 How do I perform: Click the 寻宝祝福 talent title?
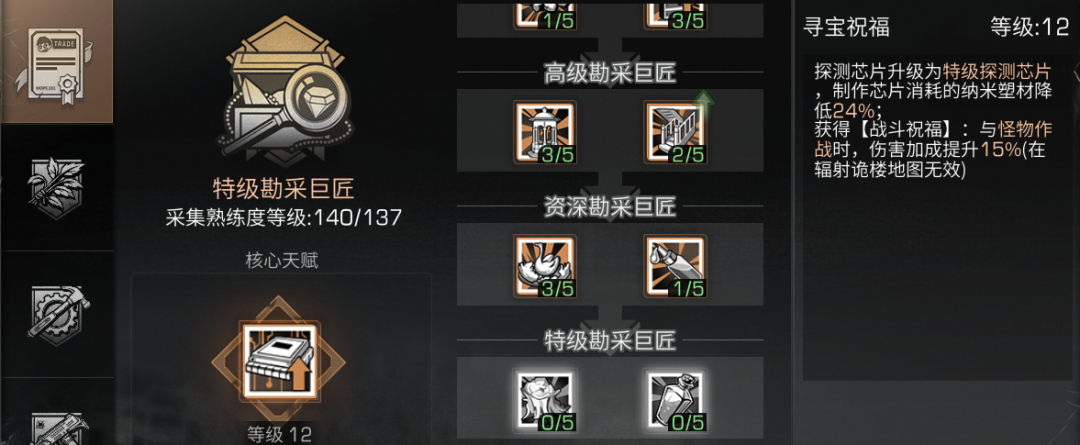[847, 27]
